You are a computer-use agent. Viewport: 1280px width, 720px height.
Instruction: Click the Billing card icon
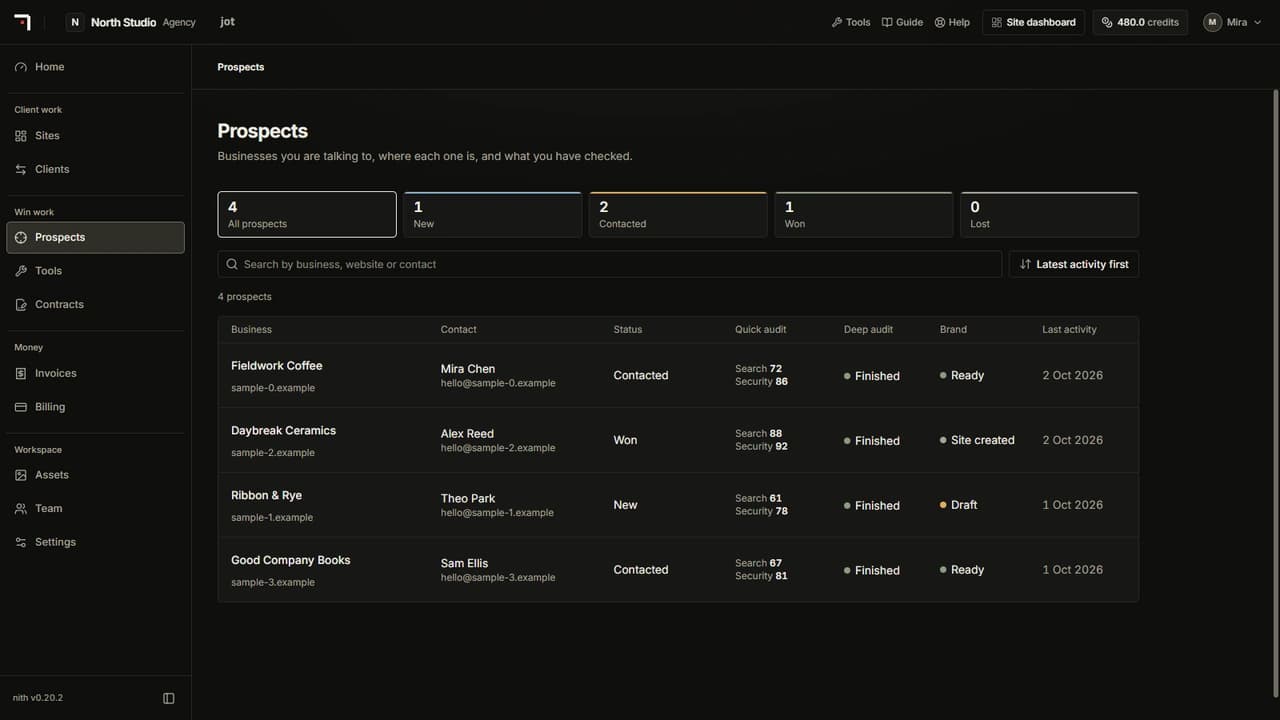point(21,407)
